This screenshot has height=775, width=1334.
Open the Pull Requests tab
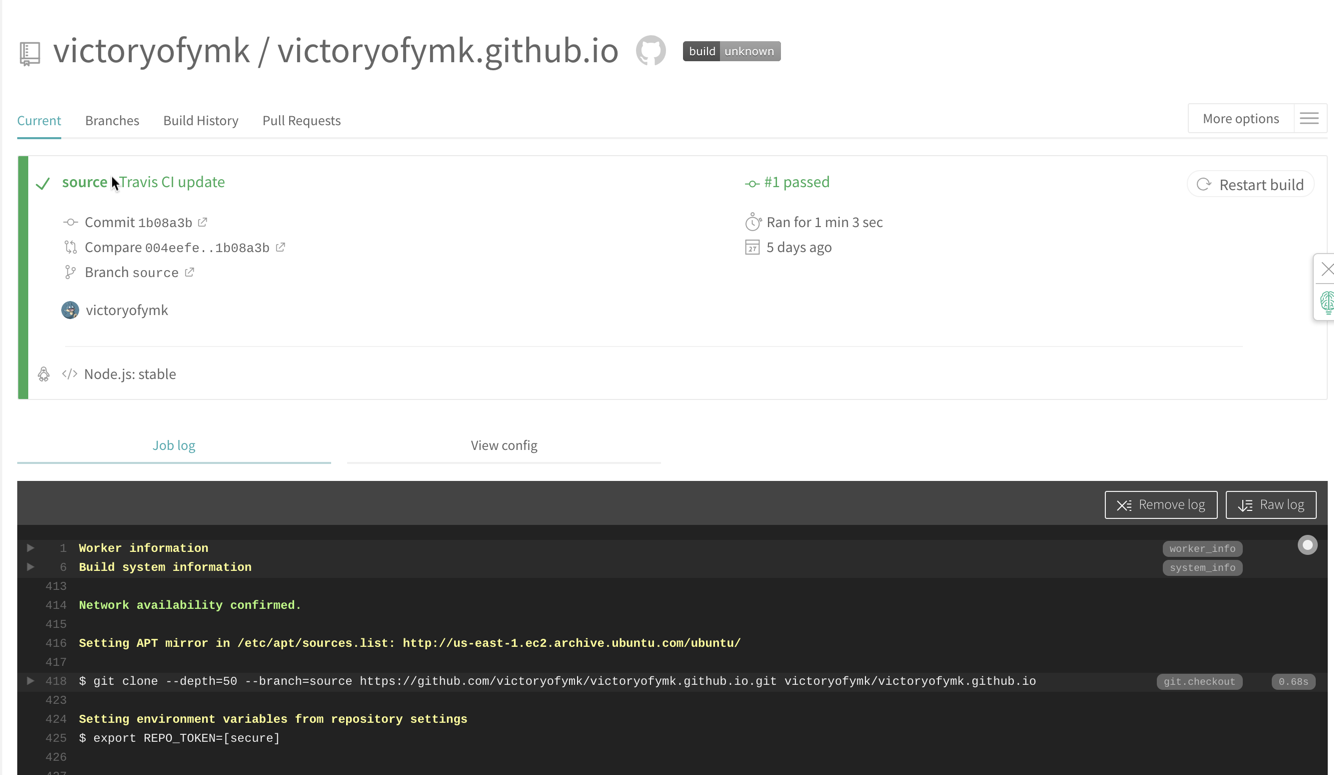pyautogui.click(x=301, y=120)
